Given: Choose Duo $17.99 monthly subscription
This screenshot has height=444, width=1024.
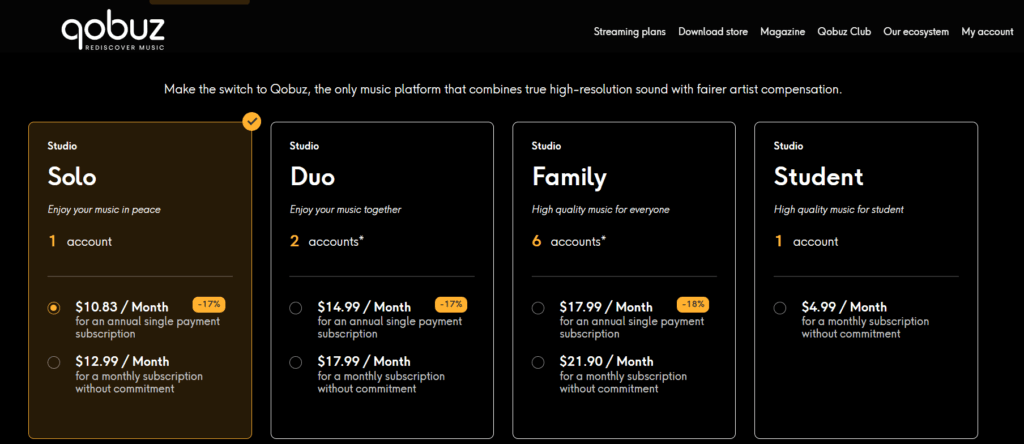Looking at the screenshot, I should [296, 362].
